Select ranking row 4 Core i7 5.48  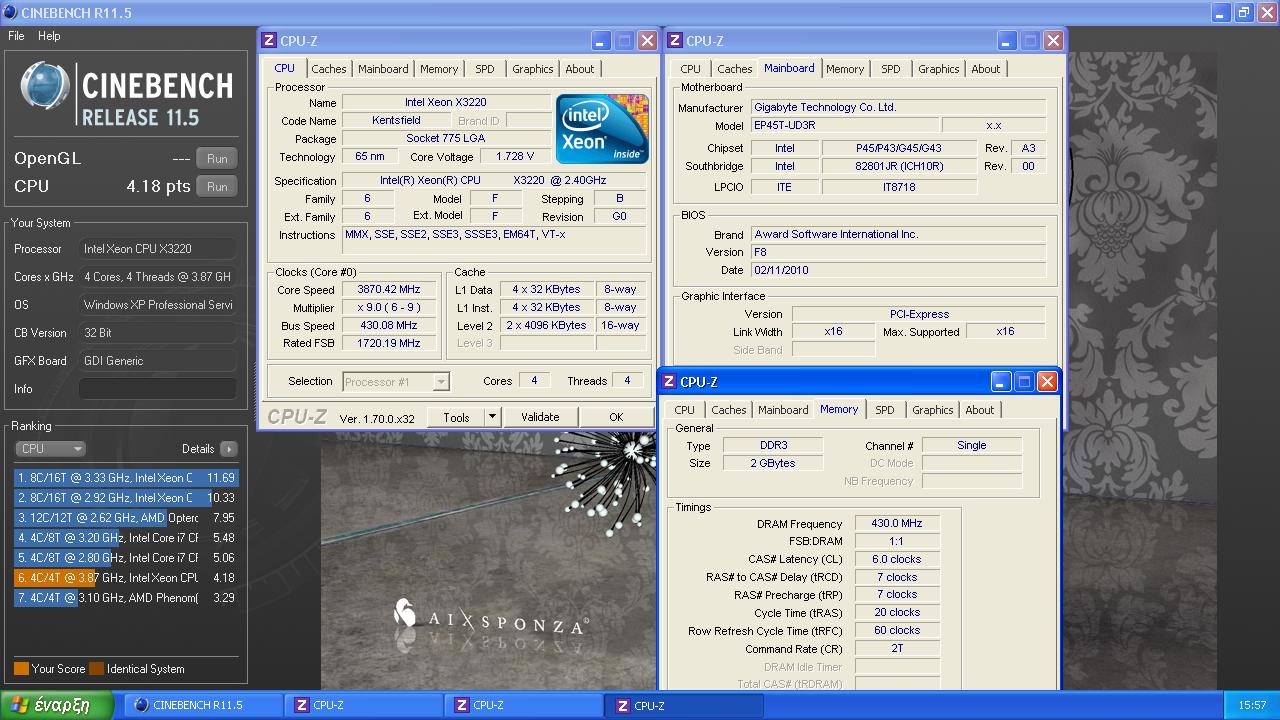[x=126, y=538]
